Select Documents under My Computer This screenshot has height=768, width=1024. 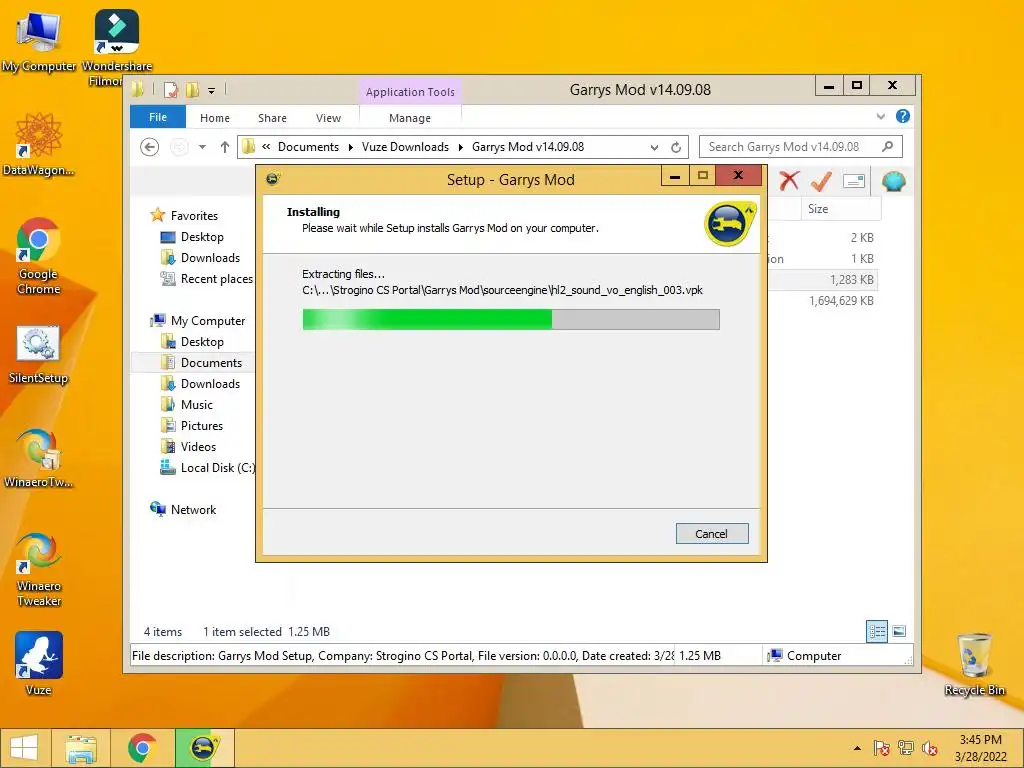pos(211,362)
